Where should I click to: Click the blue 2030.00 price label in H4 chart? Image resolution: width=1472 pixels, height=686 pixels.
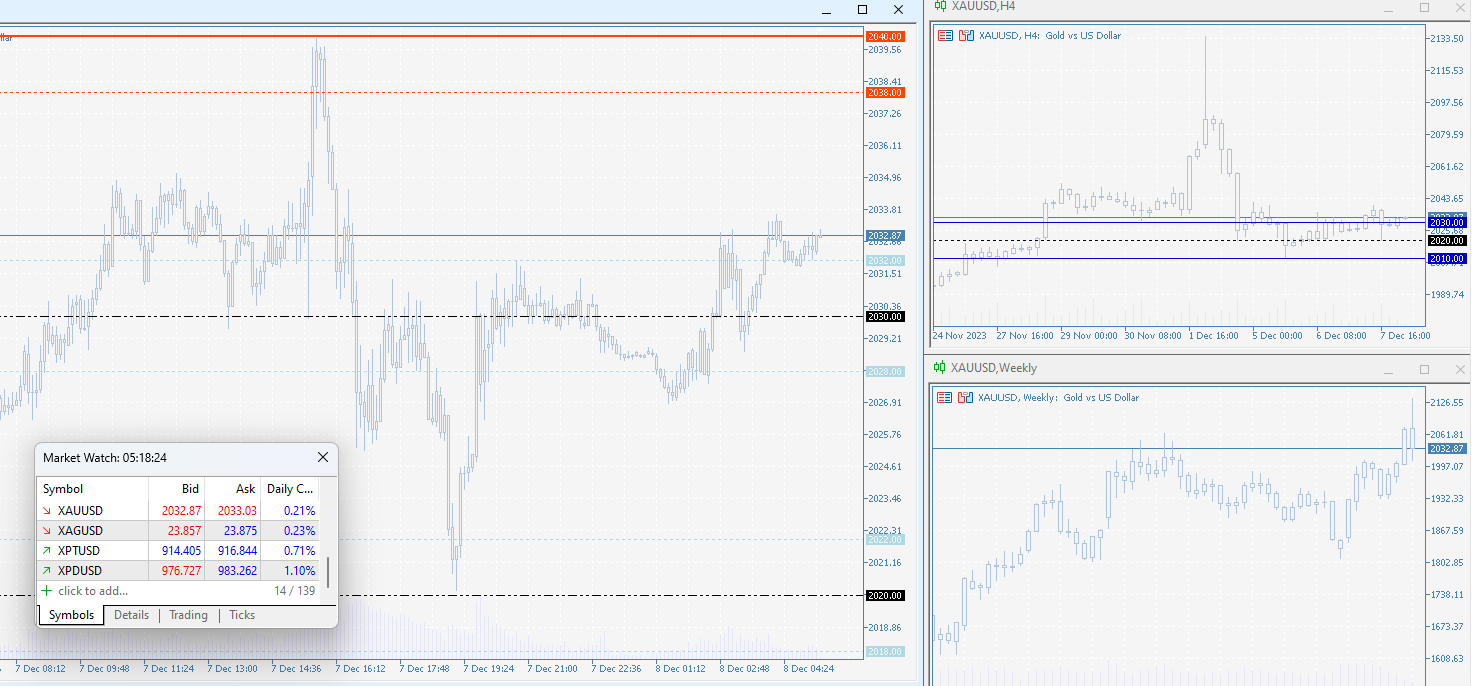click(x=1447, y=222)
